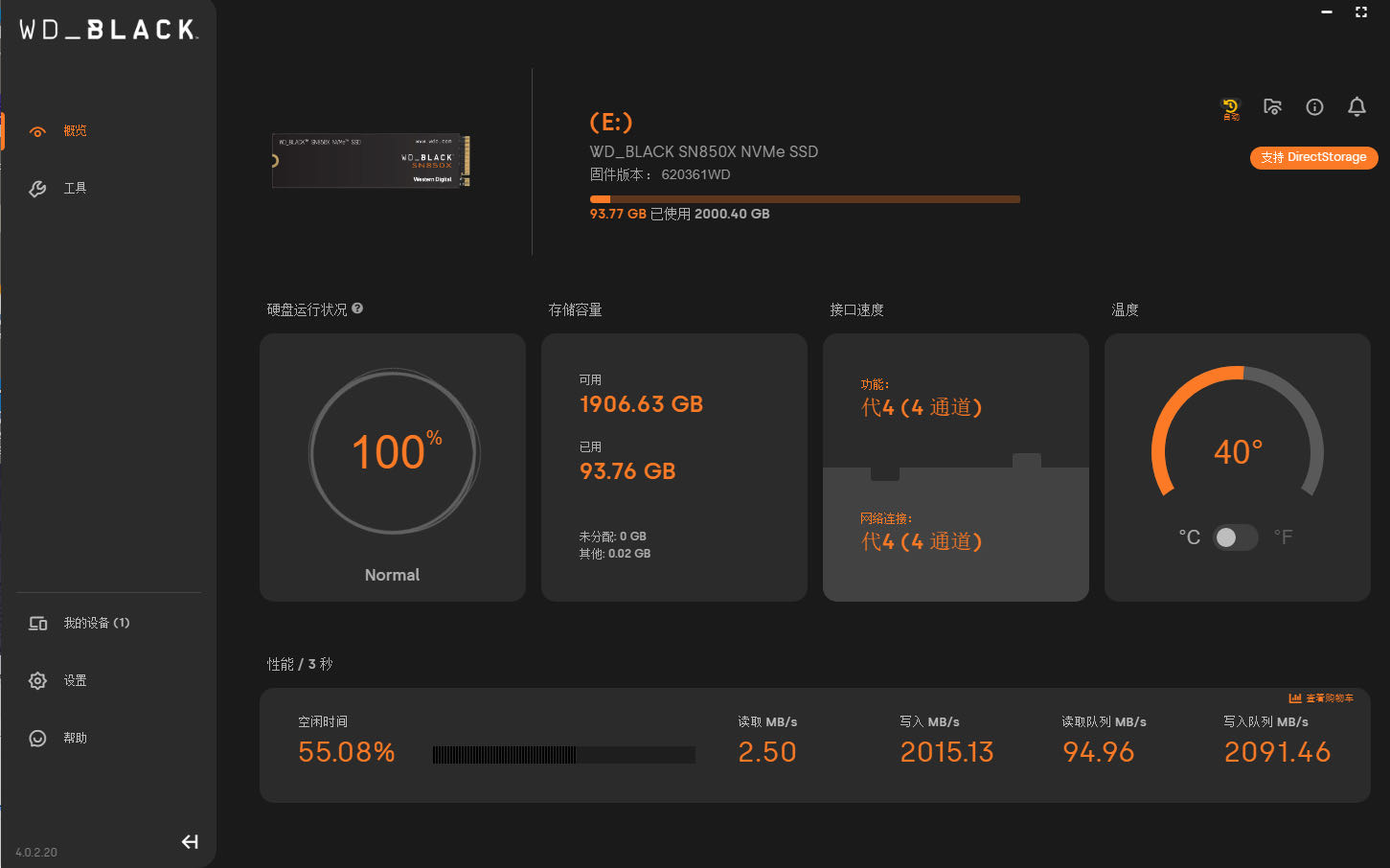This screenshot has height=868, width=1390.
Task: Open the folder monitoring icon at top right
Action: (1272, 107)
